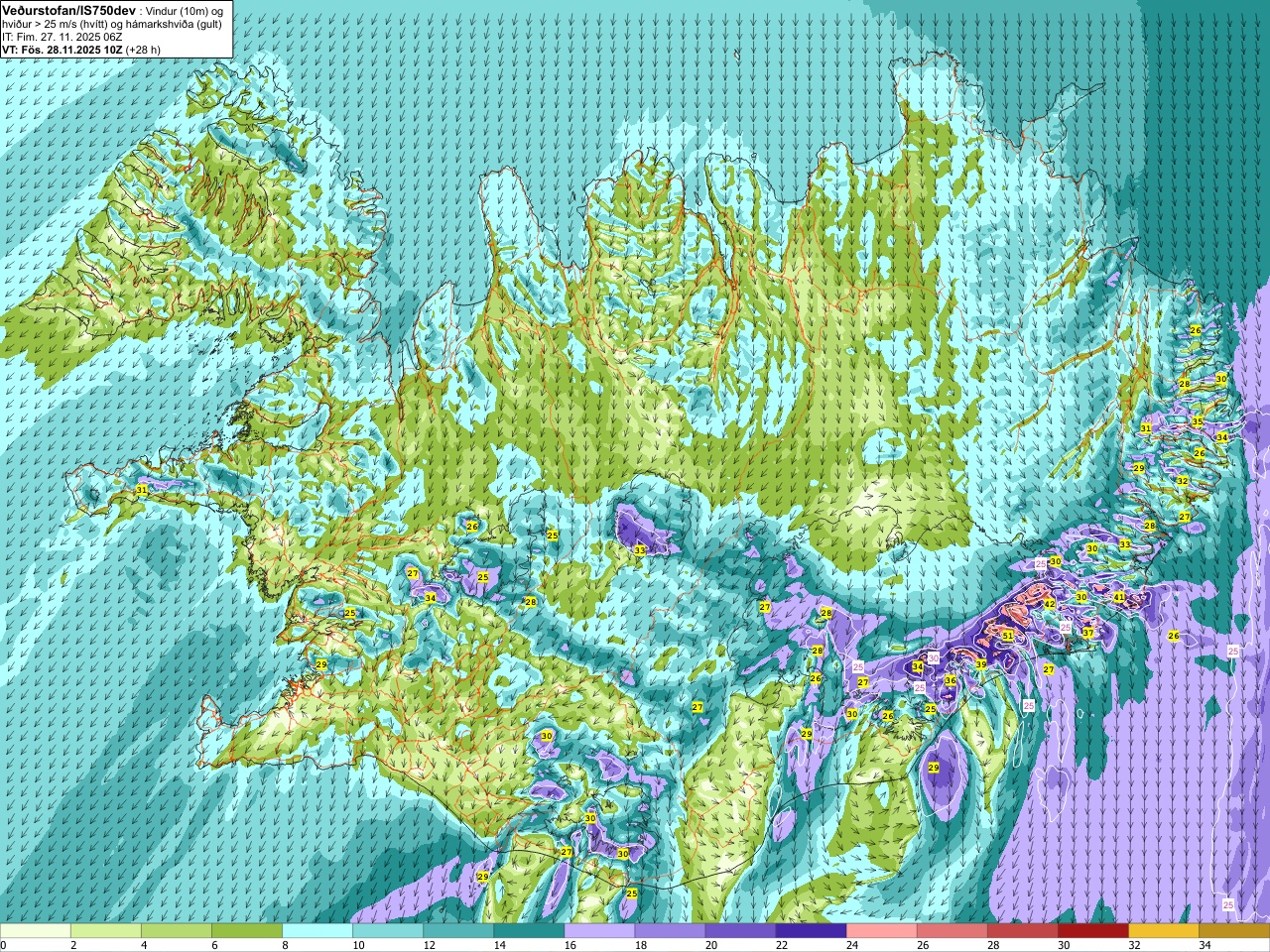Screen dimensions: 1270x952
Task: Click the yellow gust label '51'
Action: pyautogui.click(x=1007, y=636)
